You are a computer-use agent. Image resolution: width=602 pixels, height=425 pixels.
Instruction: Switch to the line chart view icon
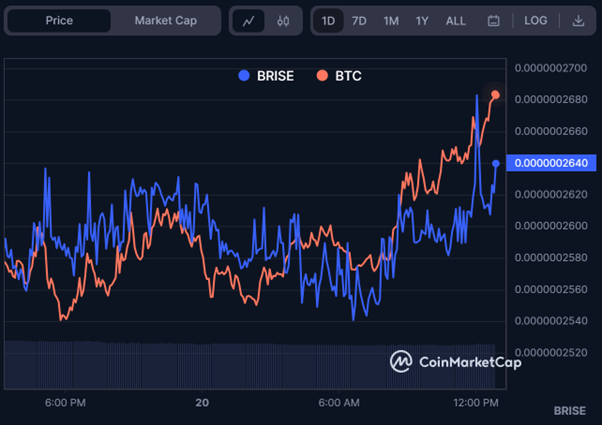coord(248,20)
